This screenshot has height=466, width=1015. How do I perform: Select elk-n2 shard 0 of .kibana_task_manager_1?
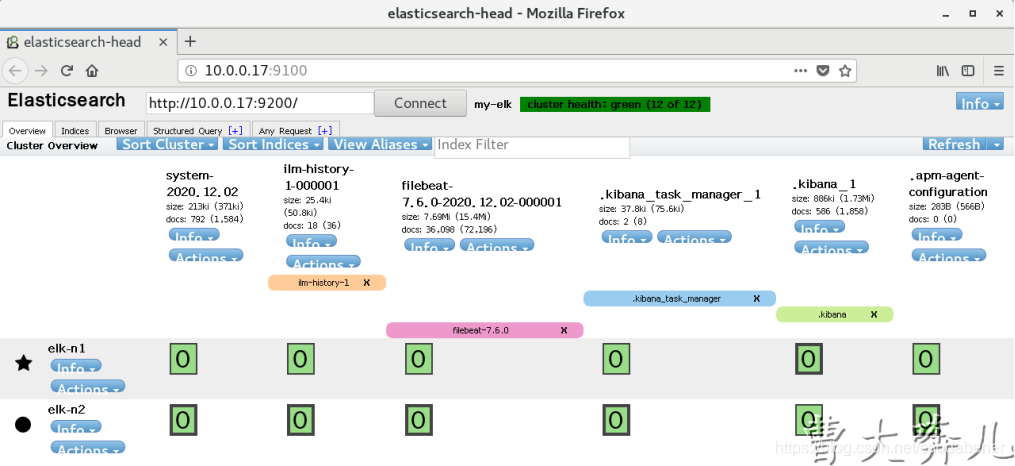(x=616, y=420)
